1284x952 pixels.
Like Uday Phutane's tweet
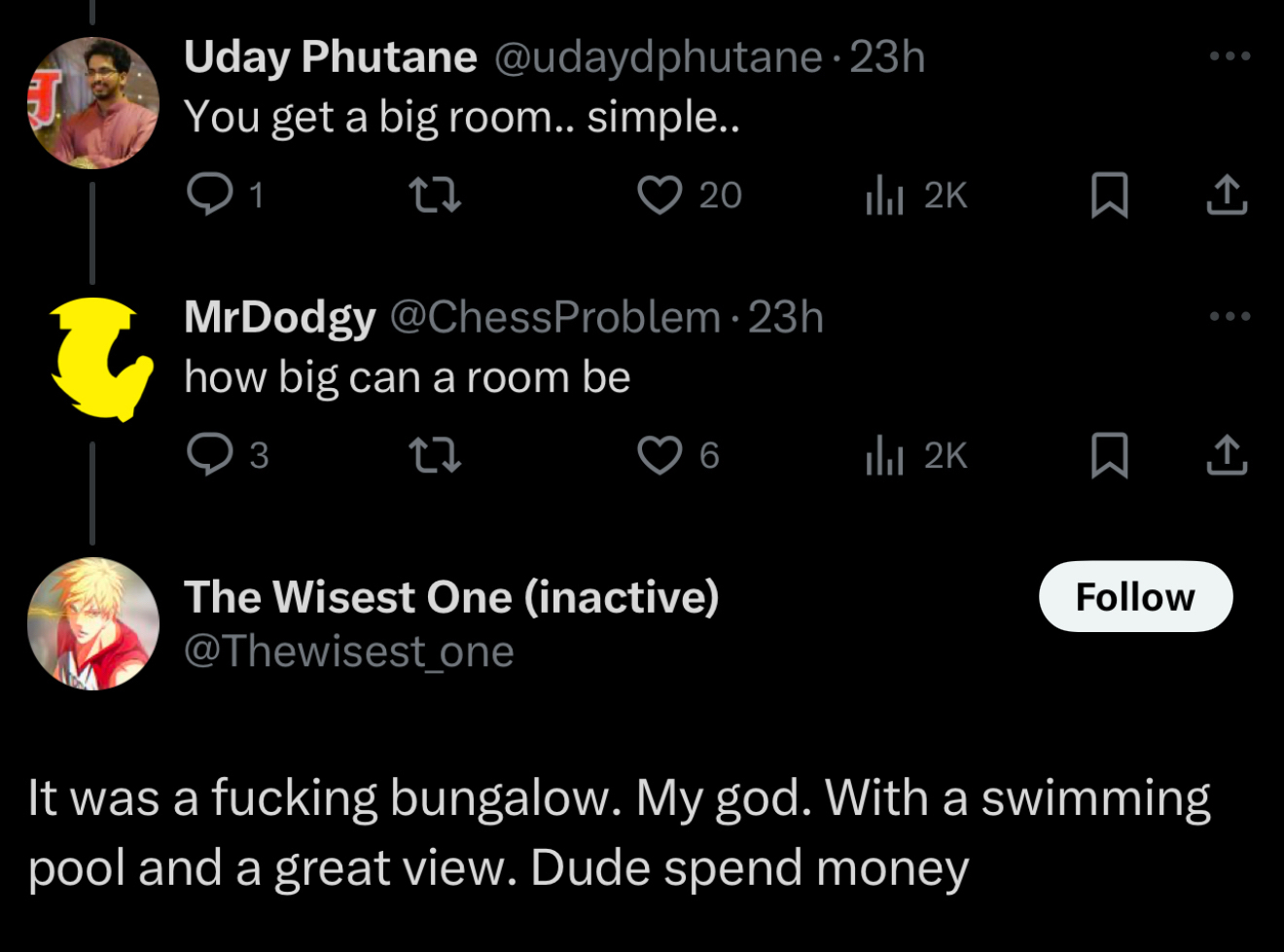(660, 195)
